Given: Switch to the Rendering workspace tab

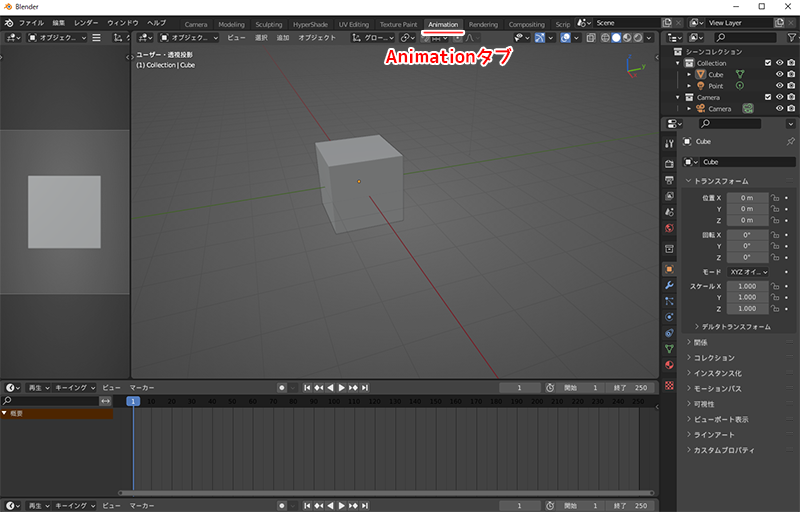Looking at the screenshot, I should click(483, 24).
